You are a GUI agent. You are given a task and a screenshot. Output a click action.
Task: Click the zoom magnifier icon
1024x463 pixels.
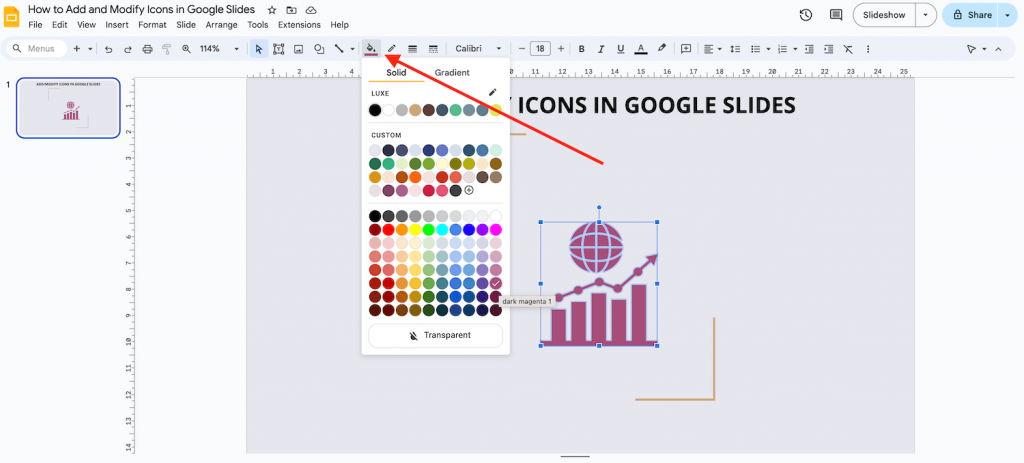pos(186,49)
